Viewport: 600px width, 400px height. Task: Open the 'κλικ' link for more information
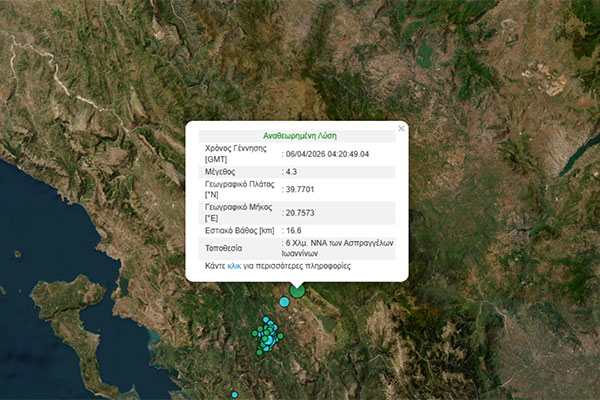pos(235,267)
